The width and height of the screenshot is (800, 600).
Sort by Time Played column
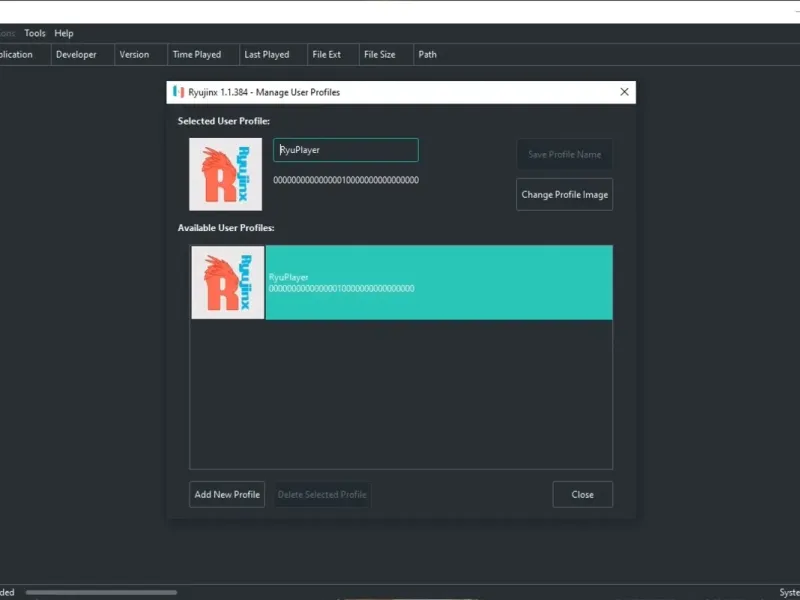[x=203, y=55]
